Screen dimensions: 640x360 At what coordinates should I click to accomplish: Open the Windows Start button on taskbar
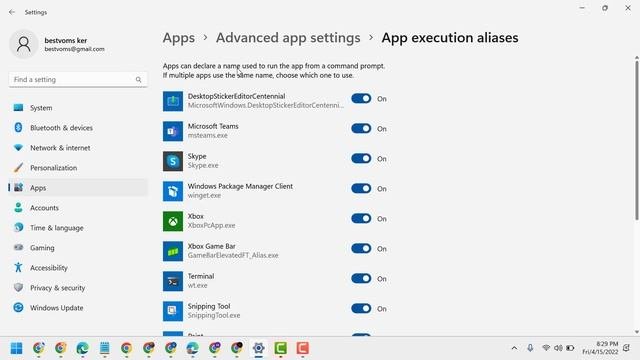tap(16, 348)
